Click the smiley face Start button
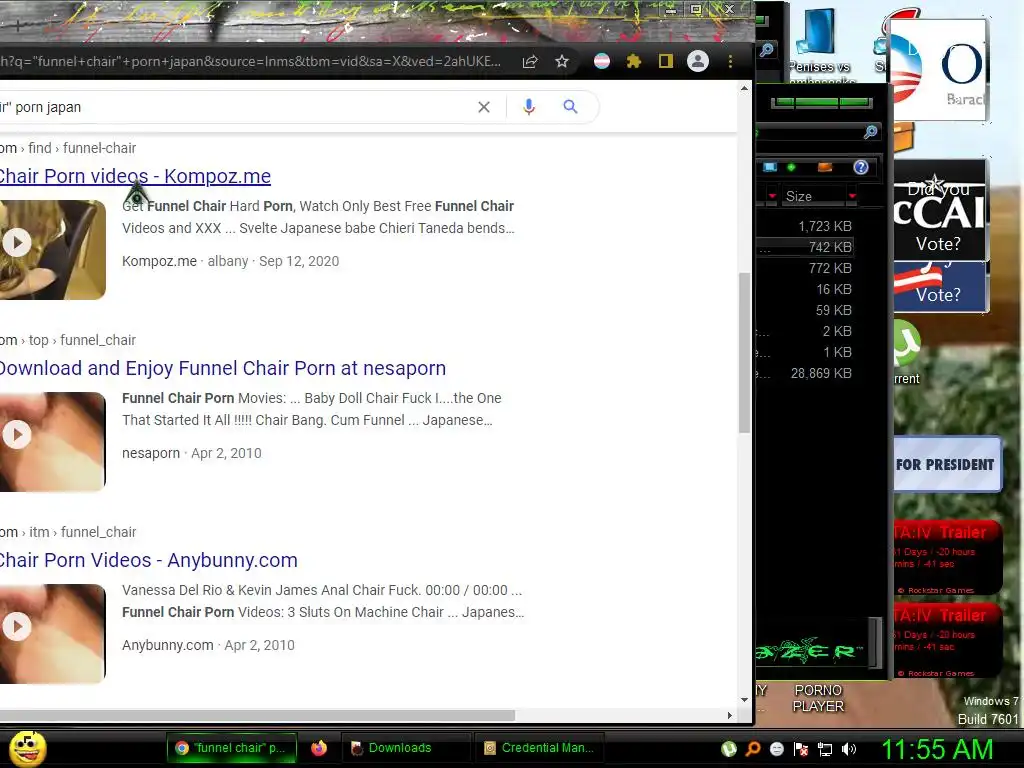The height and width of the screenshot is (768, 1024). click(27, 748)
